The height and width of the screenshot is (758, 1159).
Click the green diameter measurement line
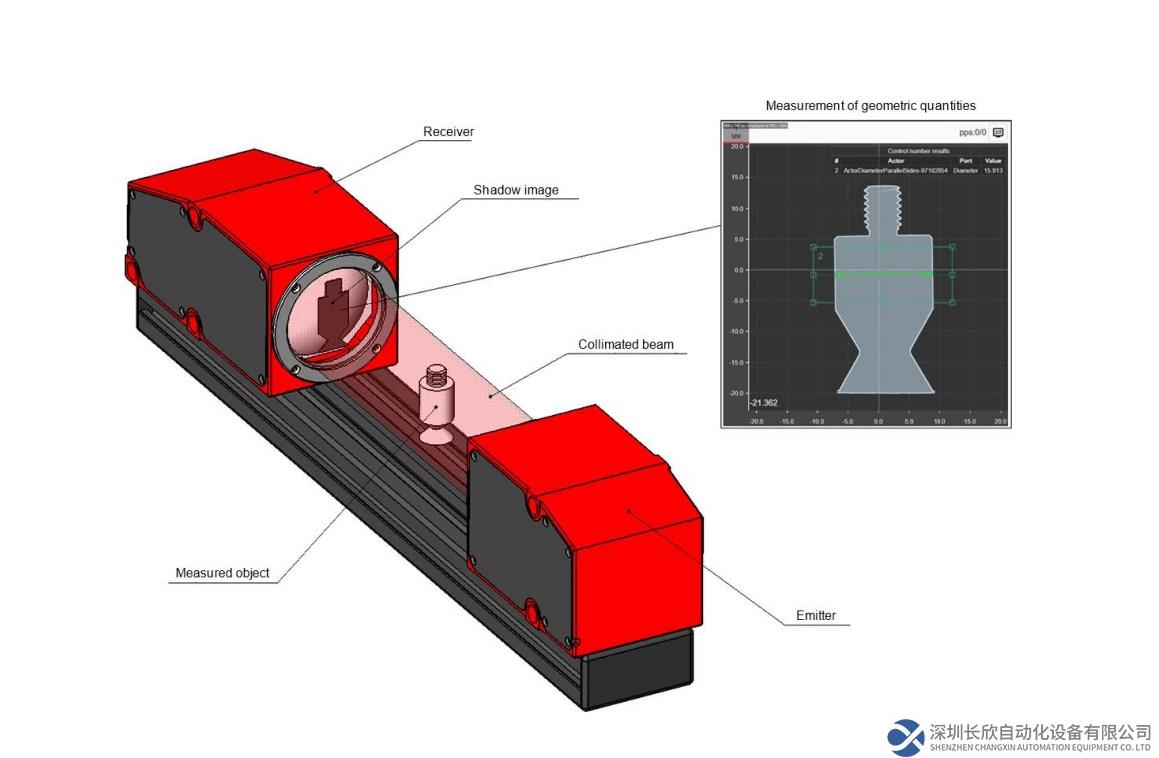click(x=883, y=274)
